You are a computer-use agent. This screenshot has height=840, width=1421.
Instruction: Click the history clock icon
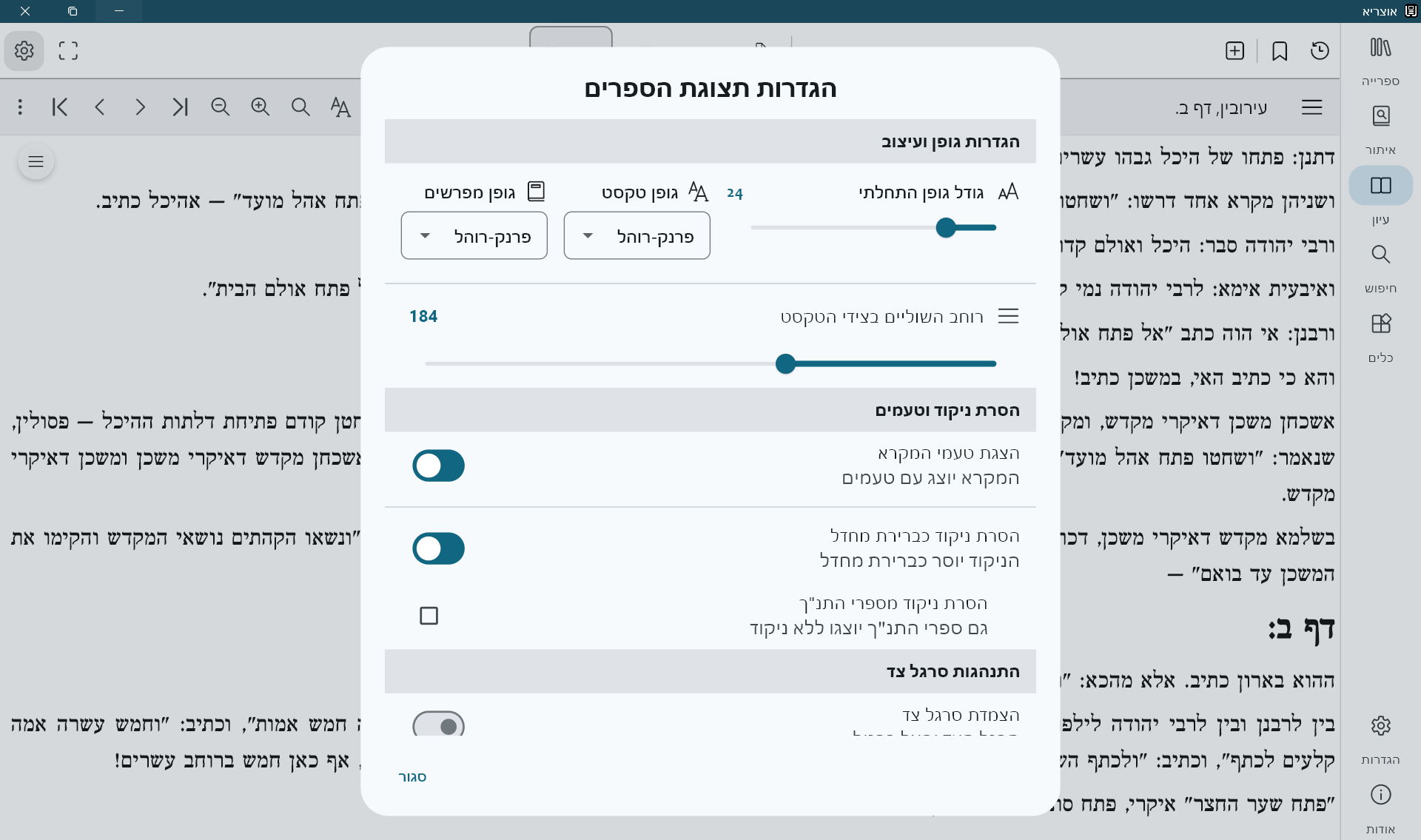tap(1320, 50)
